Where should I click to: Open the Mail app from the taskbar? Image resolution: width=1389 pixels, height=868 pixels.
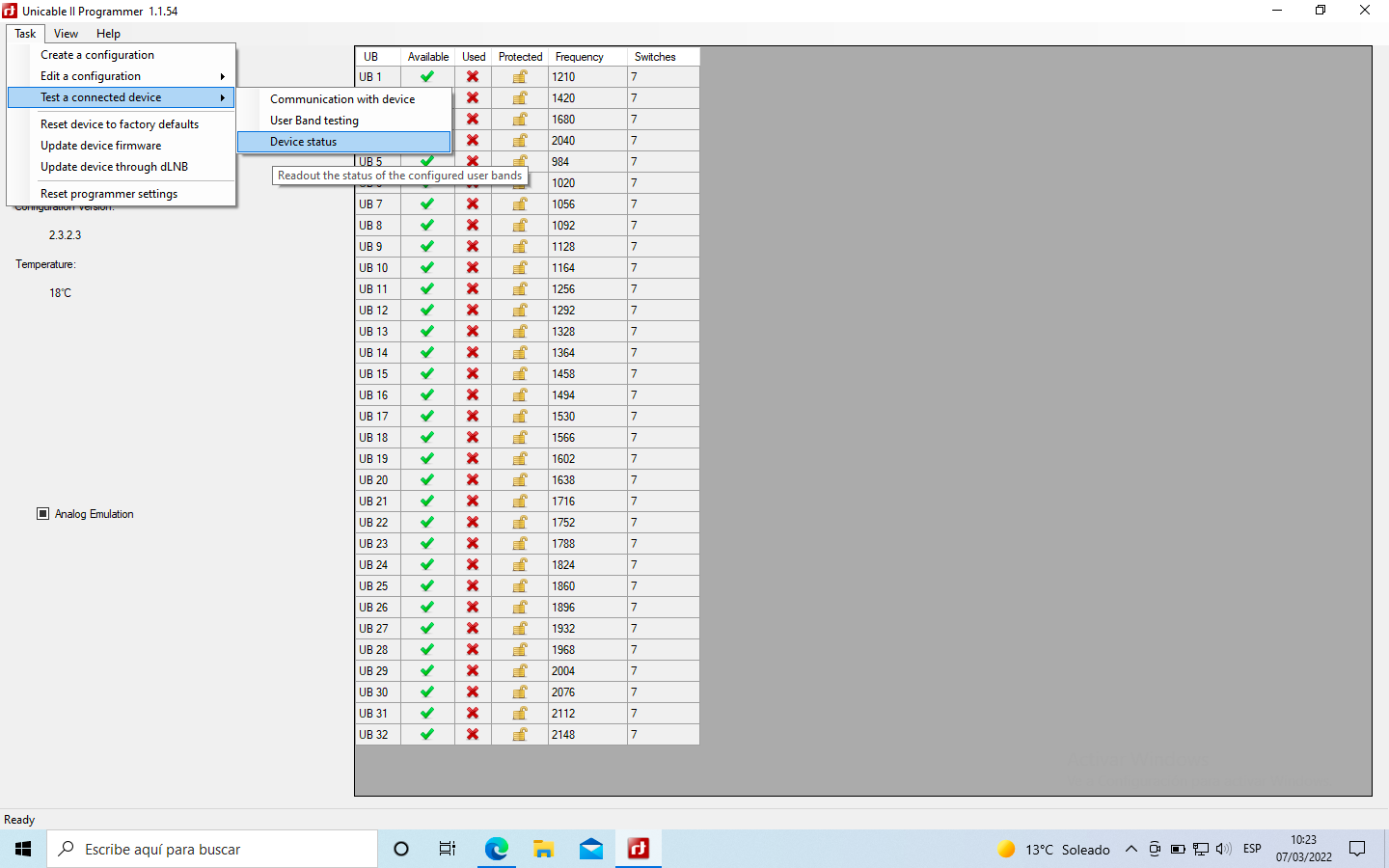click(591, 849)
